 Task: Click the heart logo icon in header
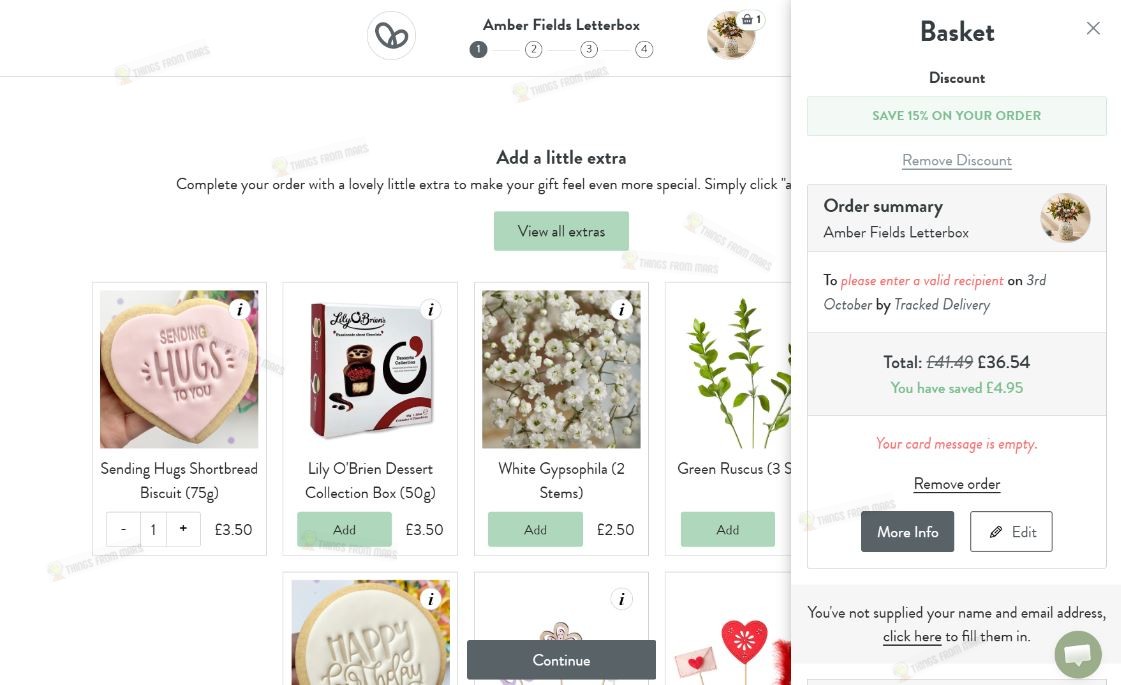coord(391,35)
